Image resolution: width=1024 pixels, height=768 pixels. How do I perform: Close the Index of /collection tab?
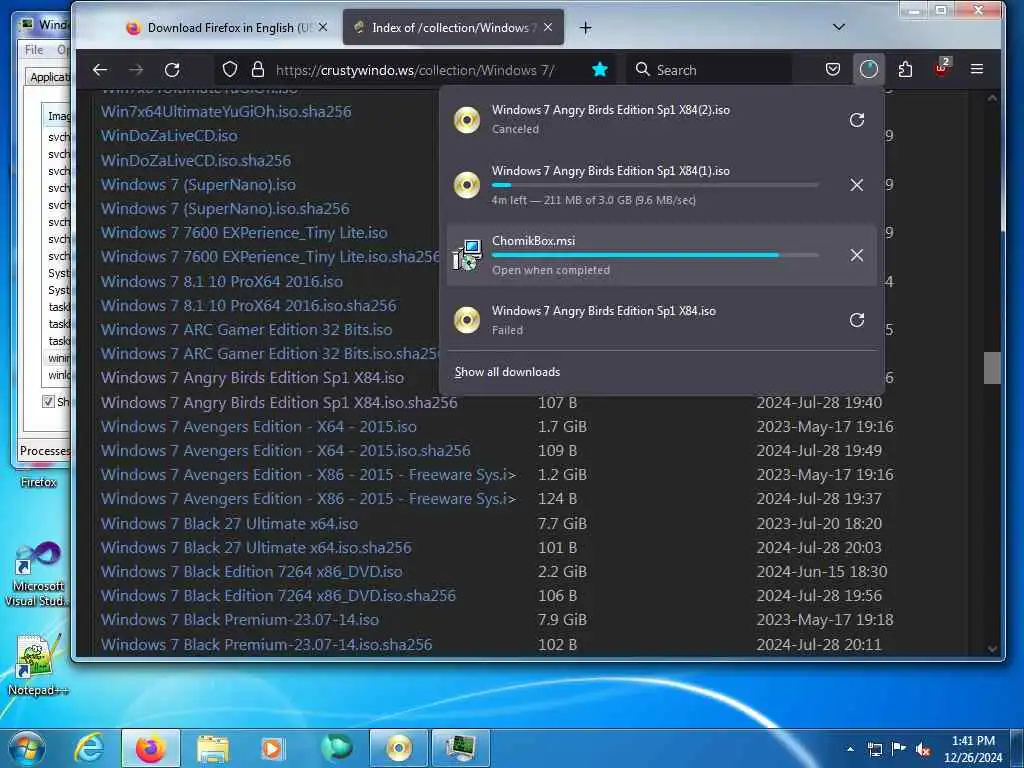coord(548,27)
